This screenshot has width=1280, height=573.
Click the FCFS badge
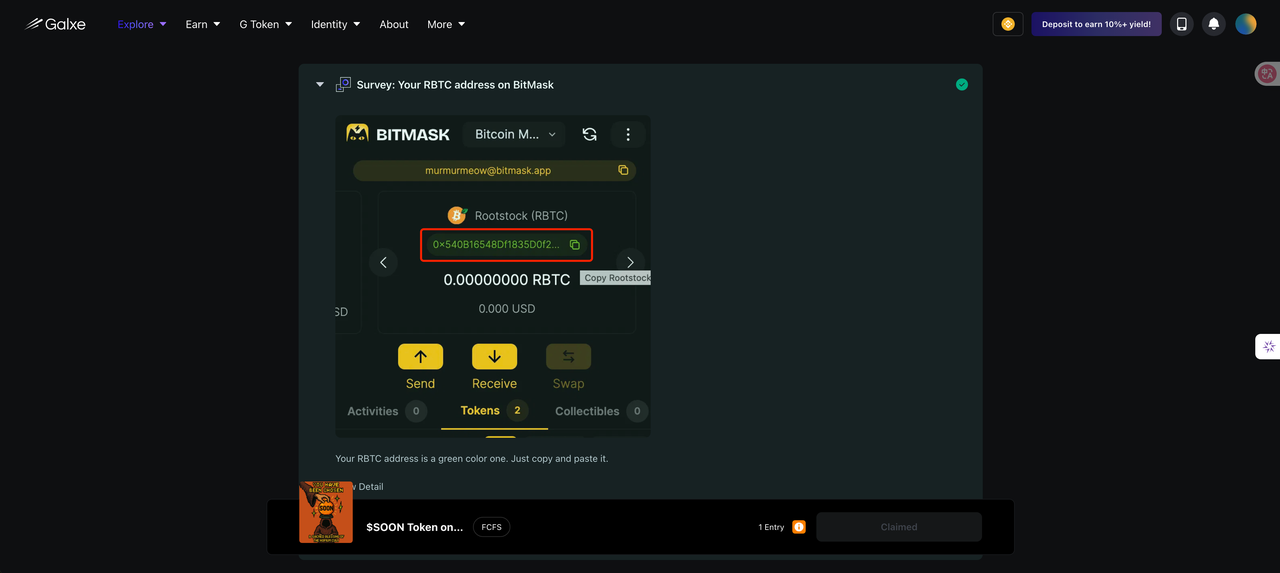click(x=492, y=527)
